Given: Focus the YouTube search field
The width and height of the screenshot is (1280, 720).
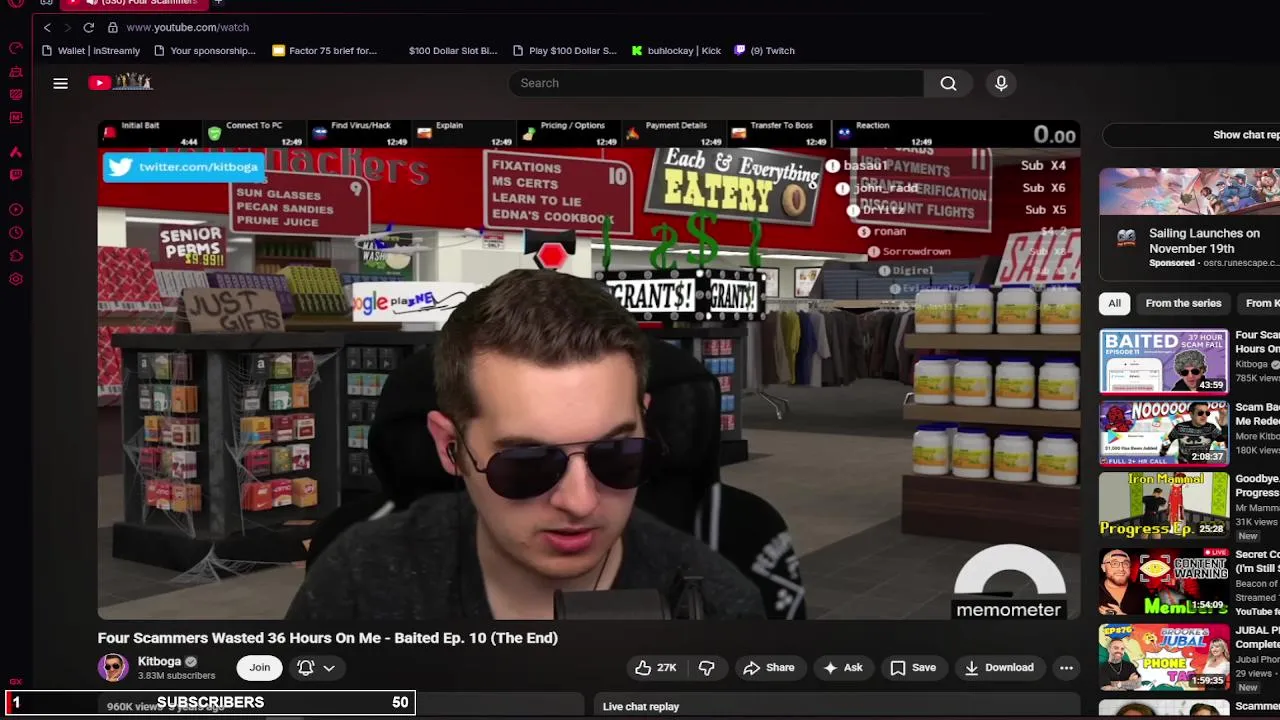Looking at the screenshot, I should tap(715, 83).
